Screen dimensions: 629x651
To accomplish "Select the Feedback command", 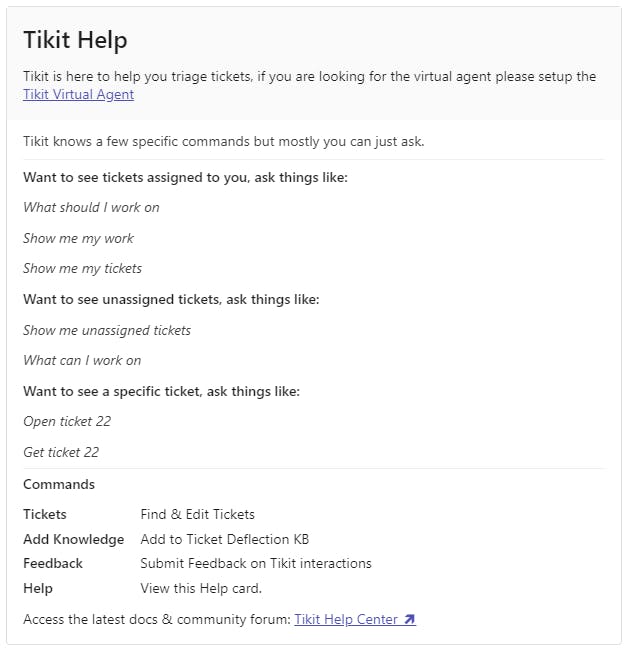I will point(53,563).
